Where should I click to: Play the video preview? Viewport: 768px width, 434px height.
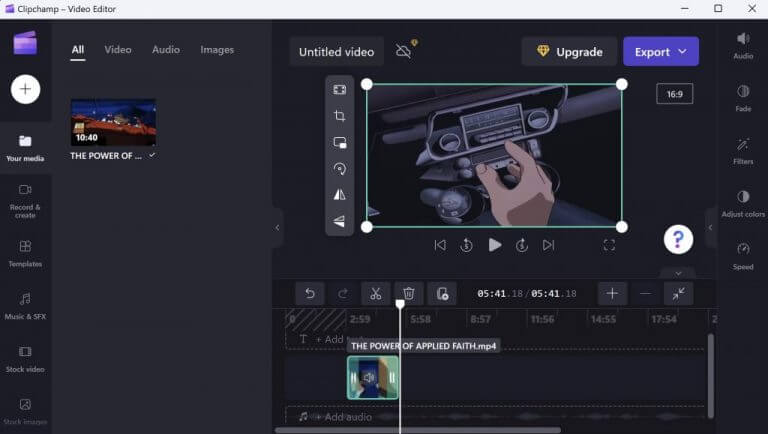494,245
